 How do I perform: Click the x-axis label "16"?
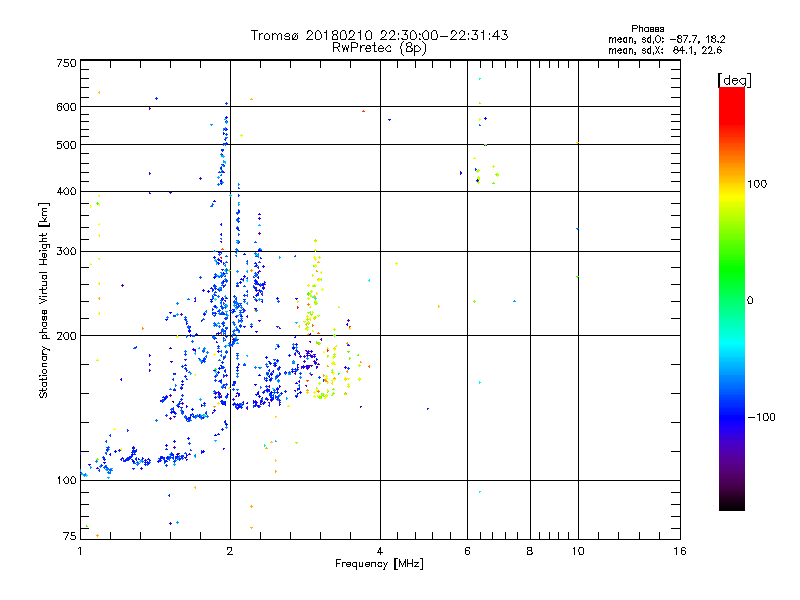680,551
